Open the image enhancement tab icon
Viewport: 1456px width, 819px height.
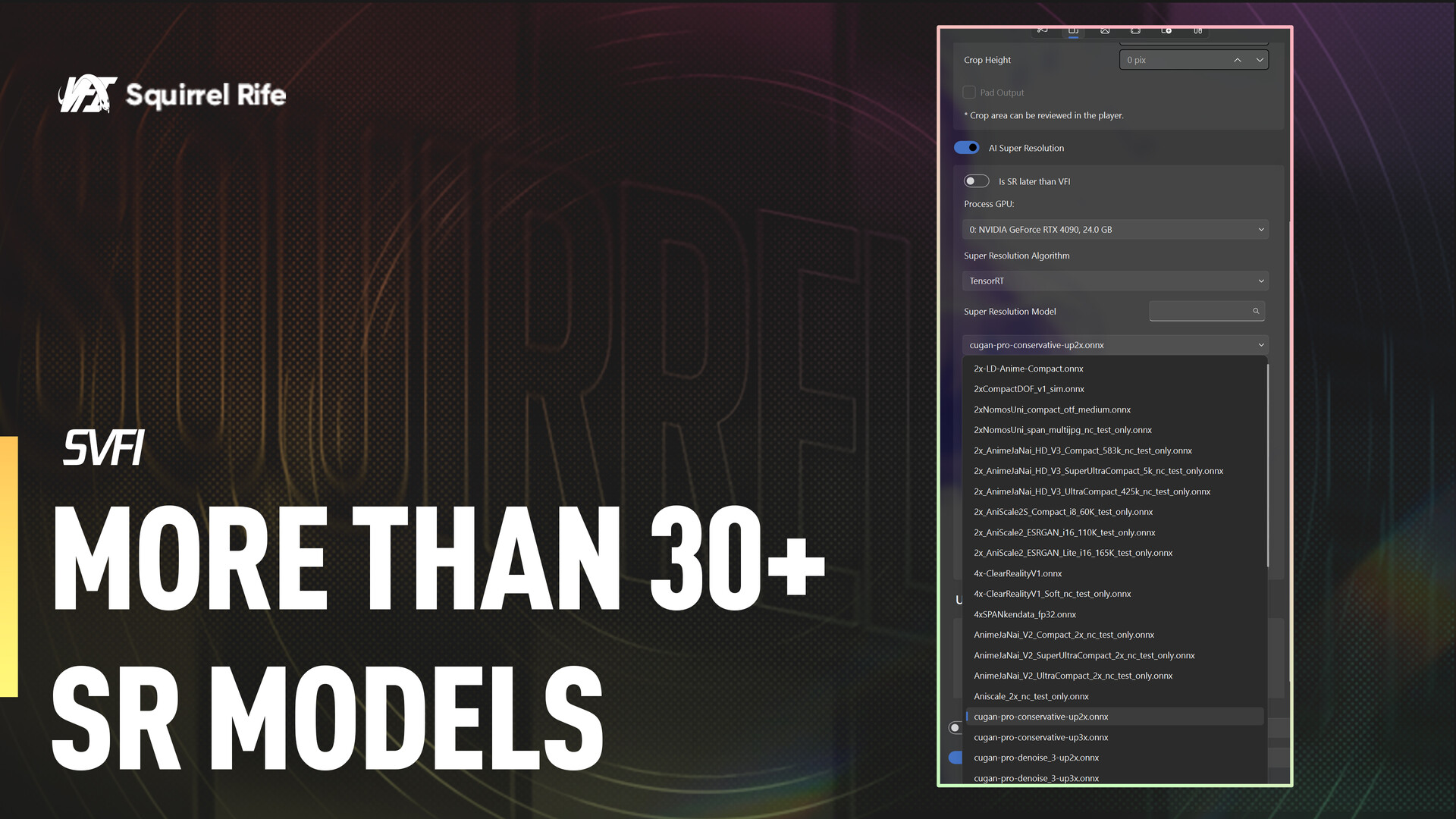pos(1105,30)
